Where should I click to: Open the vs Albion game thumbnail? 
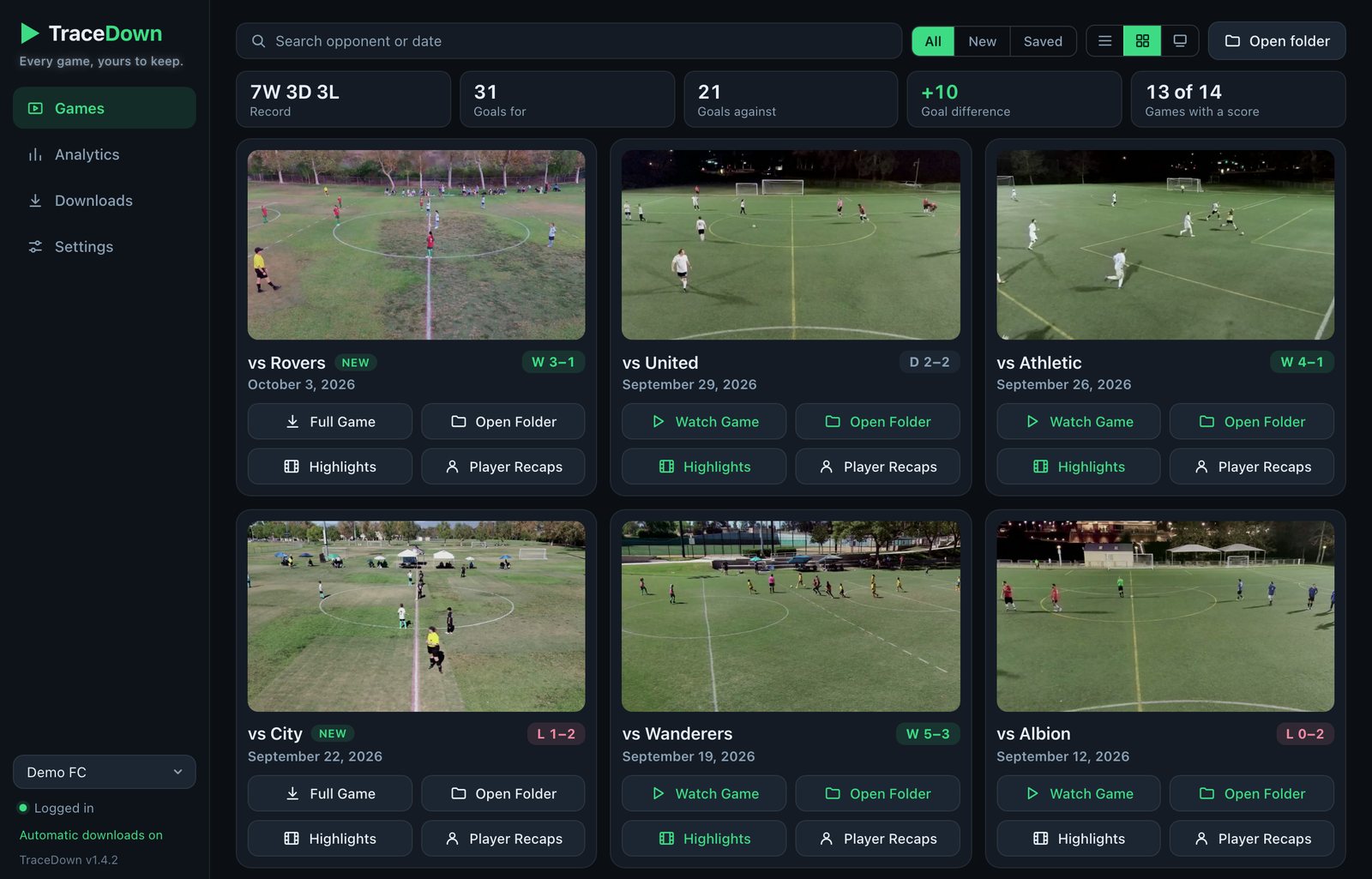tap(1165, 617)
